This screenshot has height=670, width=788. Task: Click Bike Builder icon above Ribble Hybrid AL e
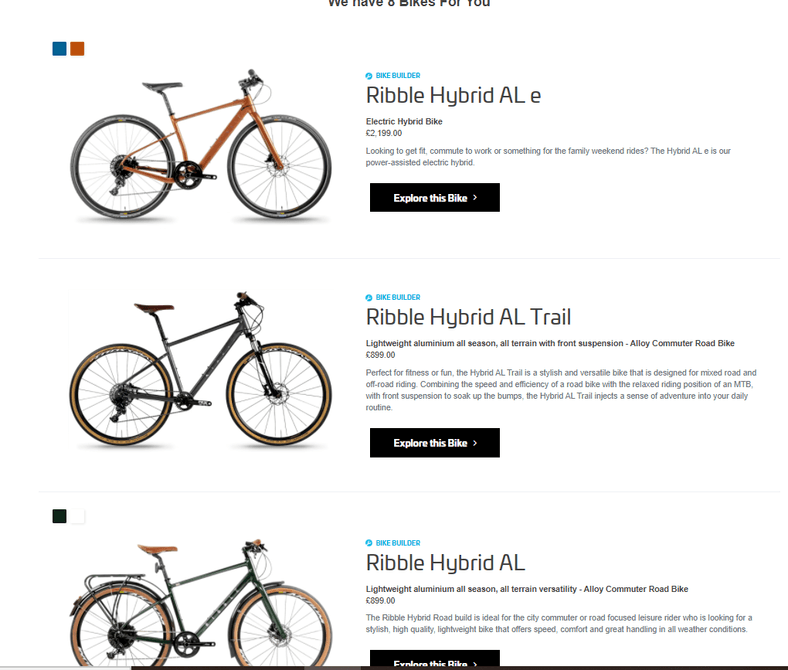[369, 76]
